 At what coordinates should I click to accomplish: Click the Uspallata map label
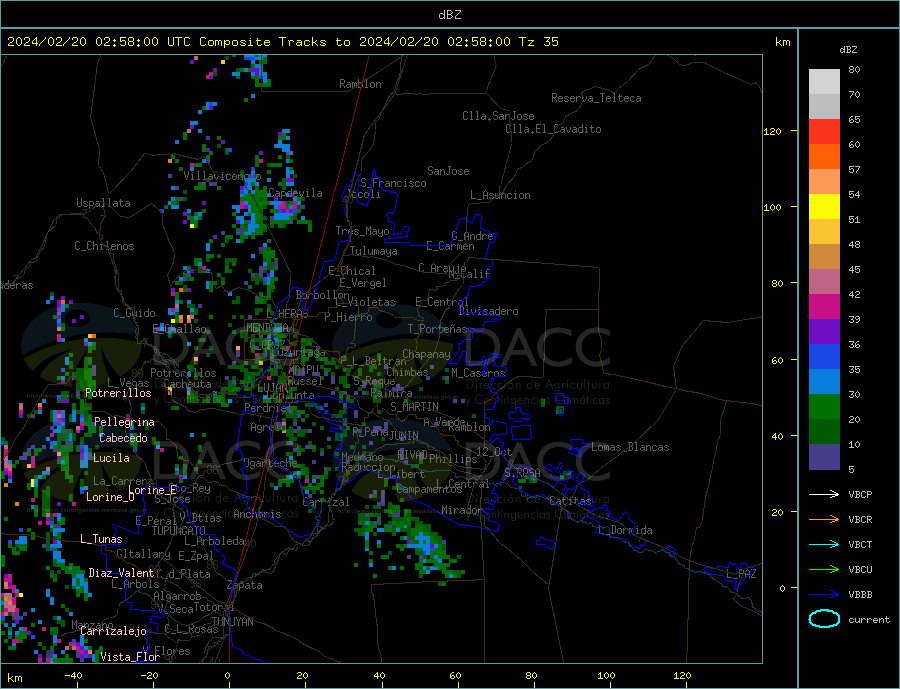[103, 203]
